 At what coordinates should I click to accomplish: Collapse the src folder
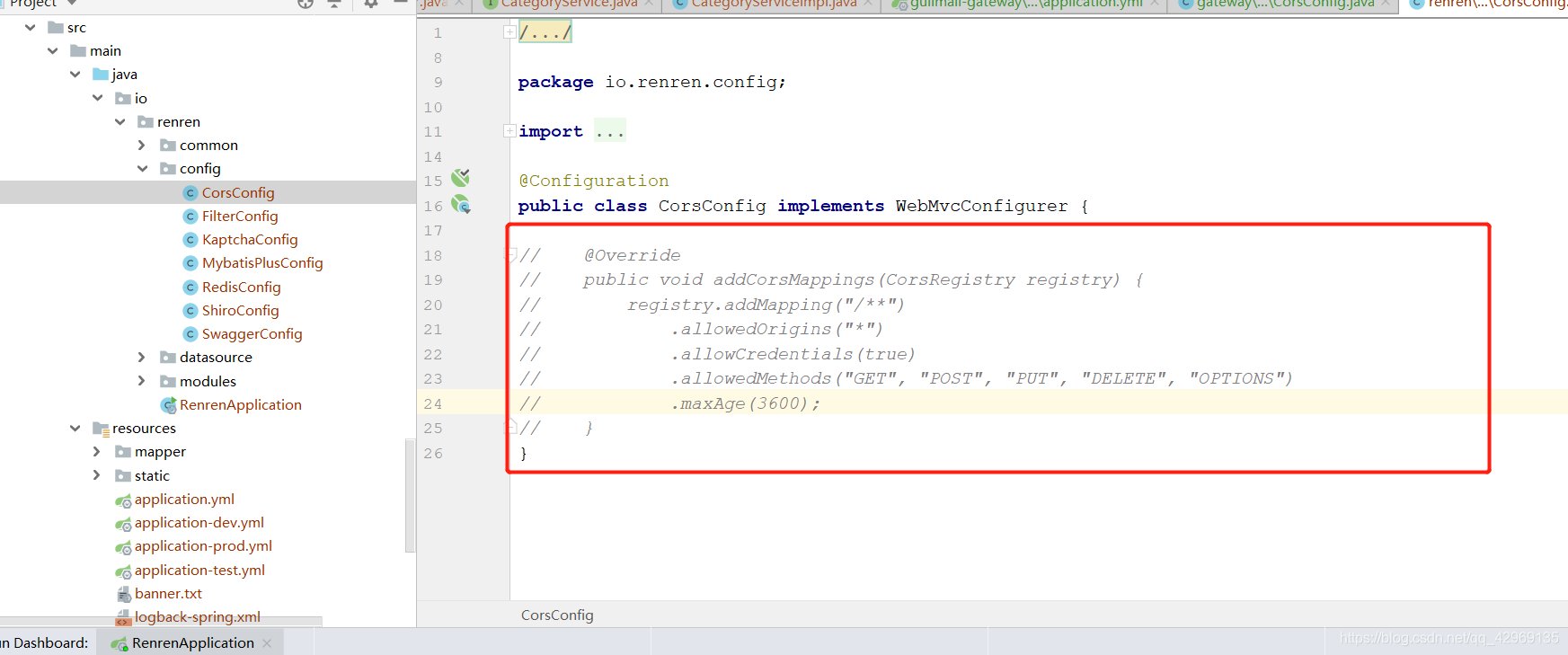(x=31, y=28)
